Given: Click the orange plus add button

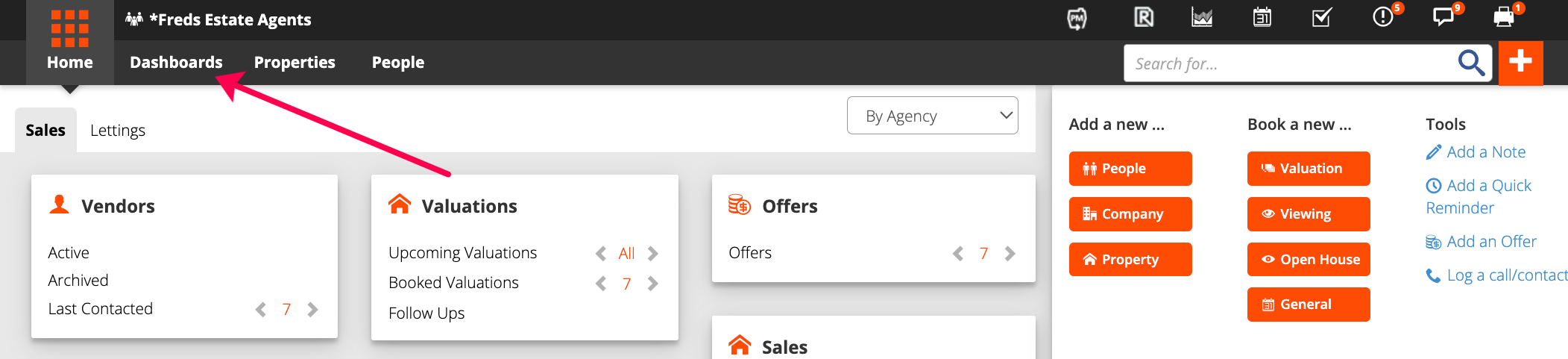Looking at the screenshot, I should pyautogui.click(x=1520, y=63).
